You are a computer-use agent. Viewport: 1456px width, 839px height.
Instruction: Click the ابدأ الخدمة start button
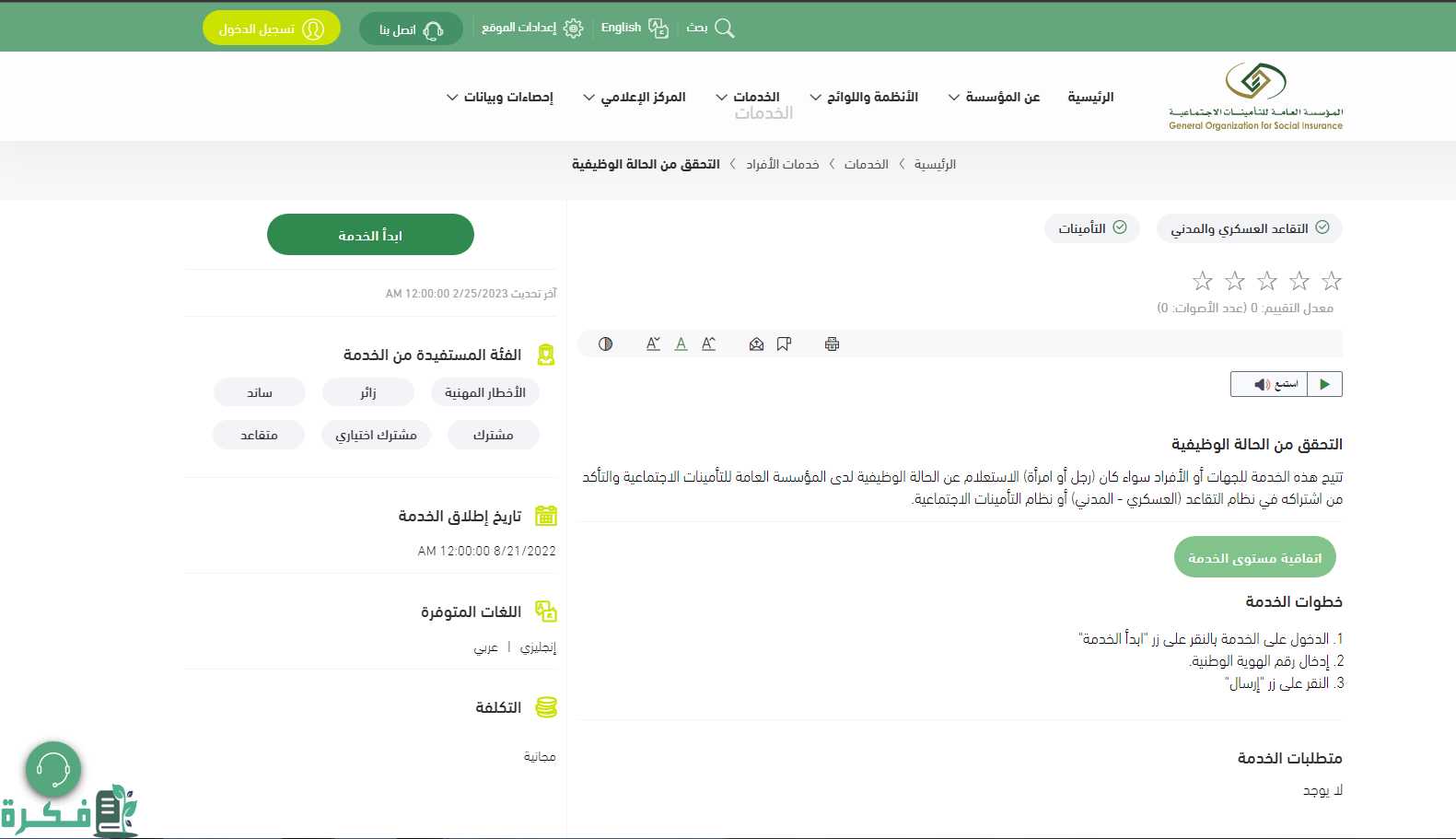[370, 235]
